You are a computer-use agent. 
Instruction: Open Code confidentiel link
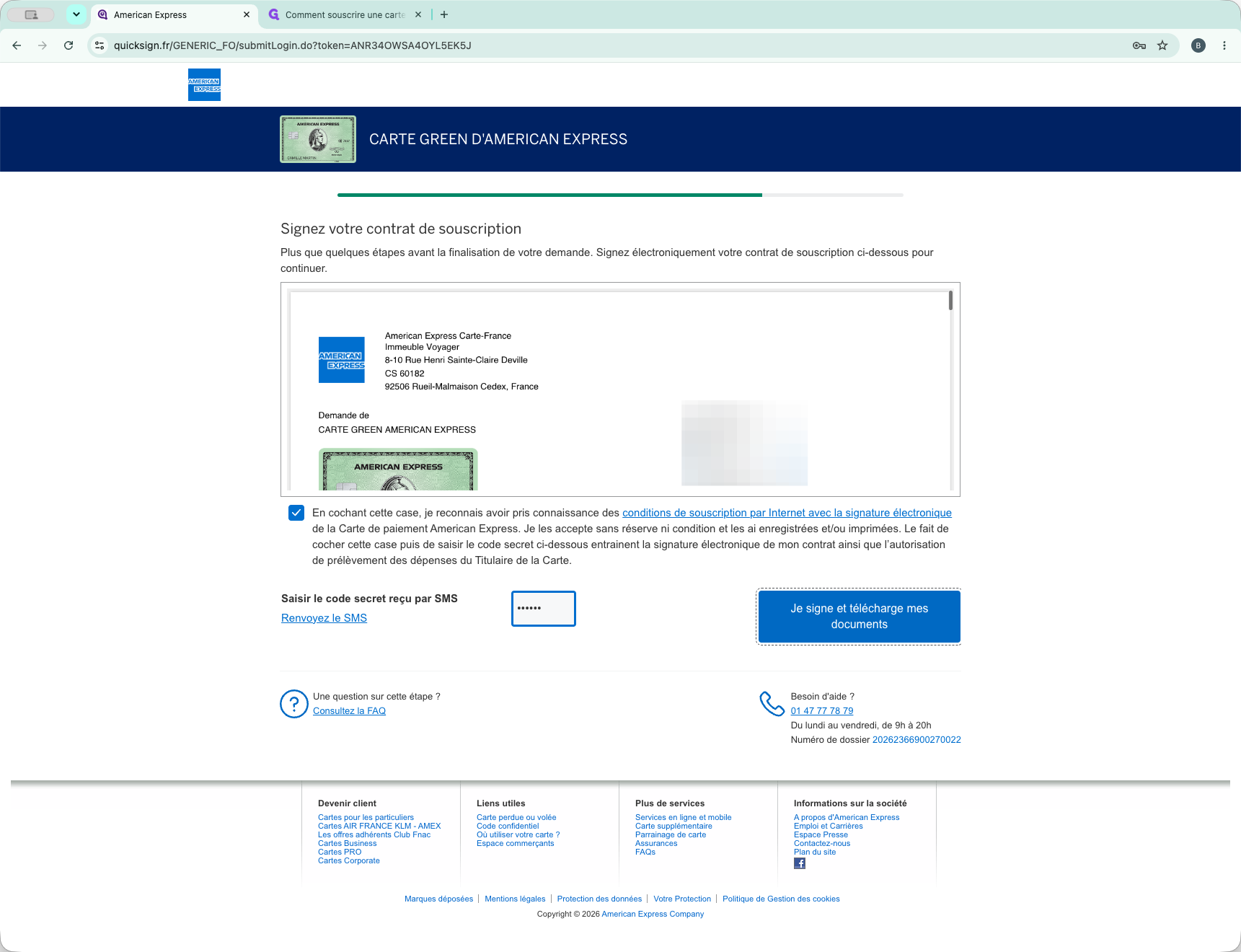(x=508, y=827)
